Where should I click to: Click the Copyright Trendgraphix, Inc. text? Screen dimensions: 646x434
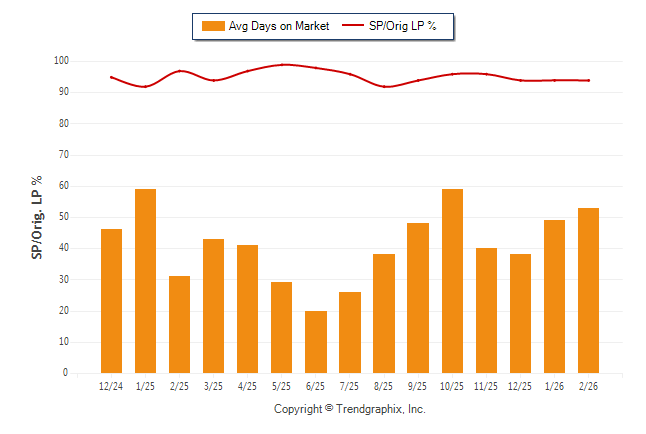[x=350, y=409]
